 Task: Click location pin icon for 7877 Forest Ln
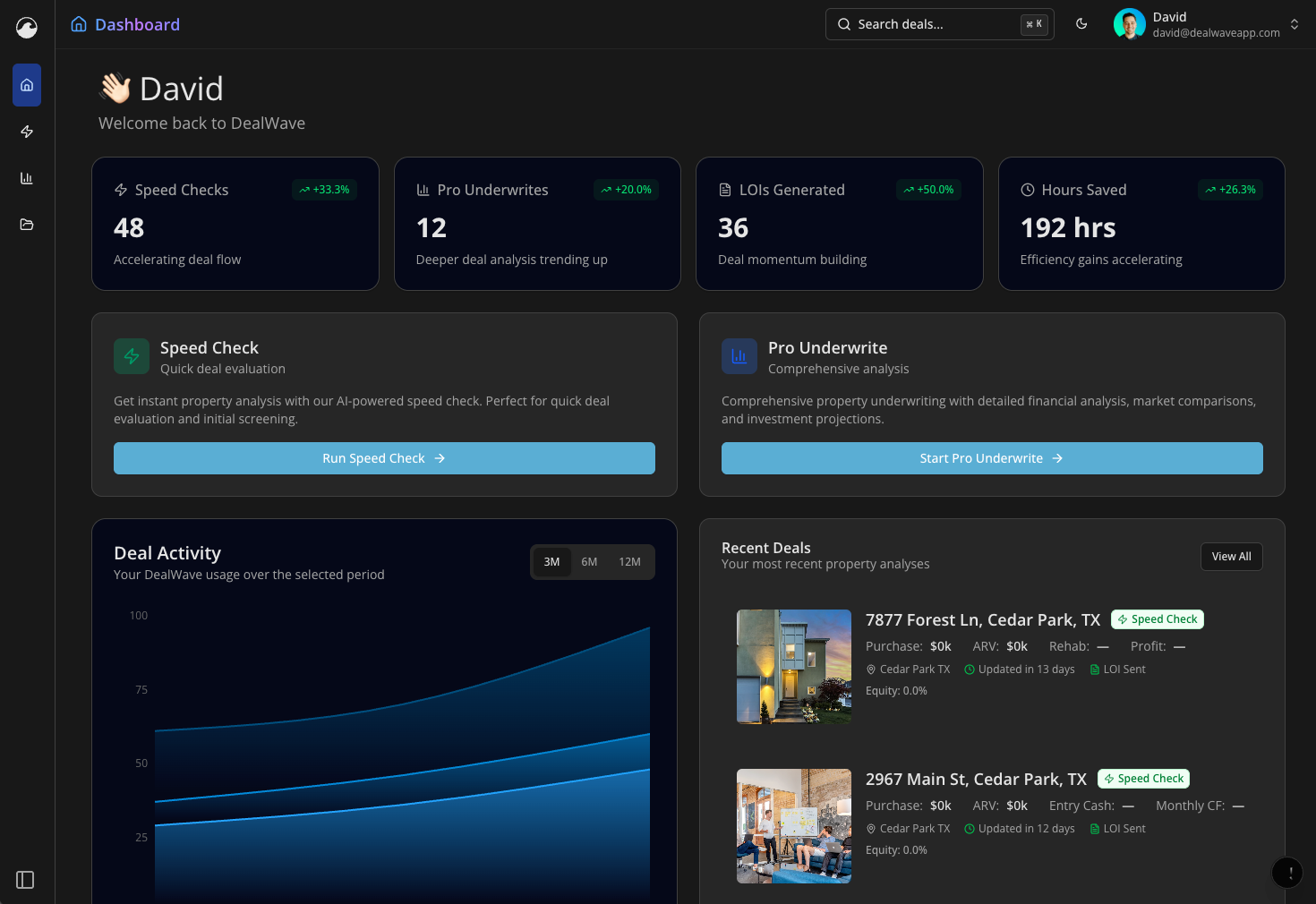click(x=871, y=669)
